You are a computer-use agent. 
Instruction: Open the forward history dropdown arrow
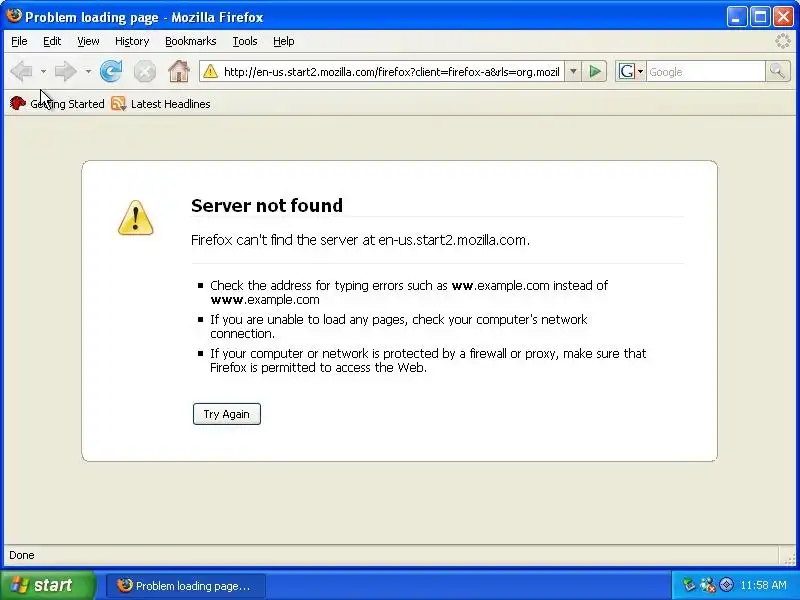click(x=88, y=71)
